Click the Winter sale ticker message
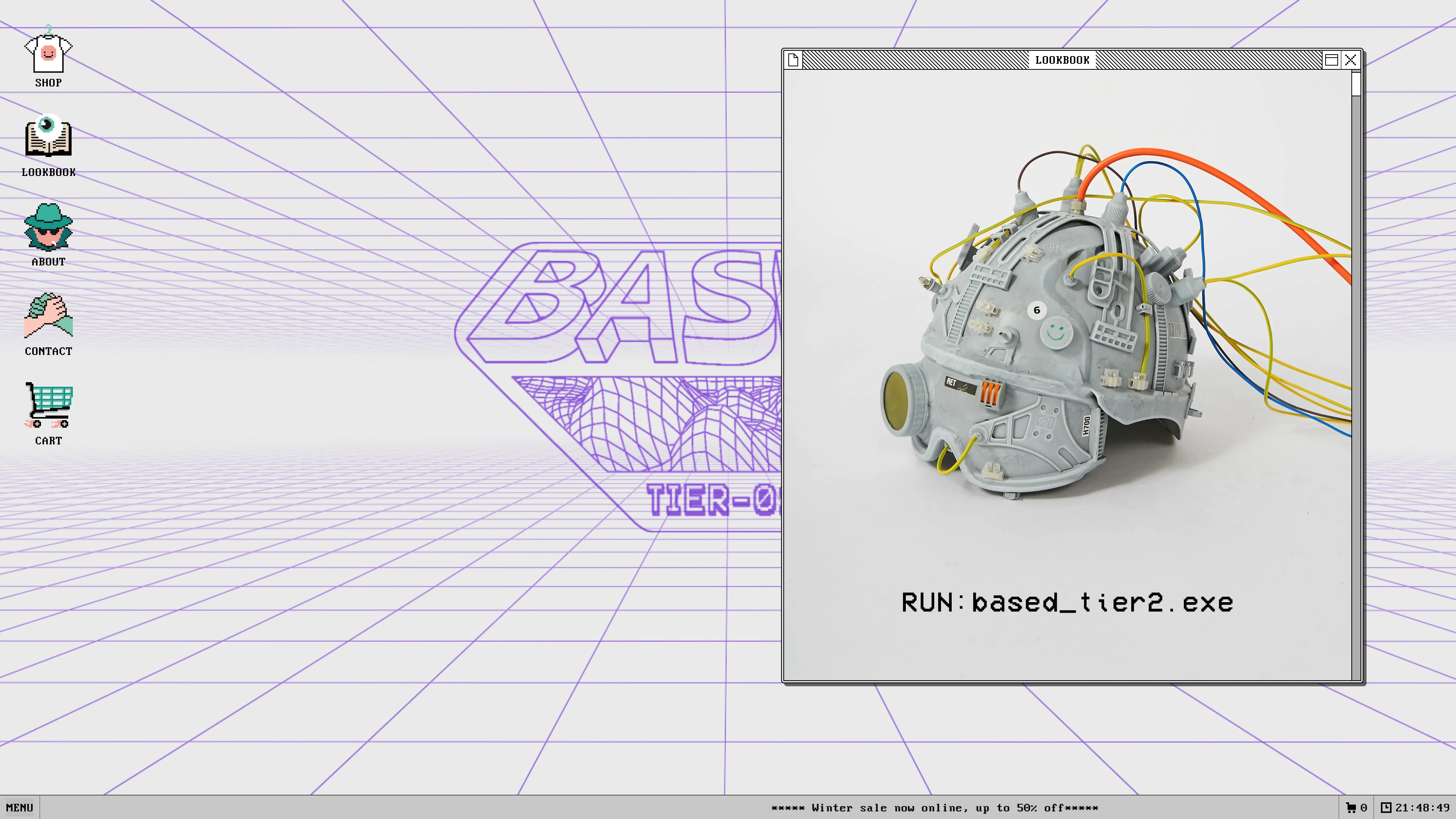Image resolution: width=1456 pixels, height=819 pixels. [934, 808]
